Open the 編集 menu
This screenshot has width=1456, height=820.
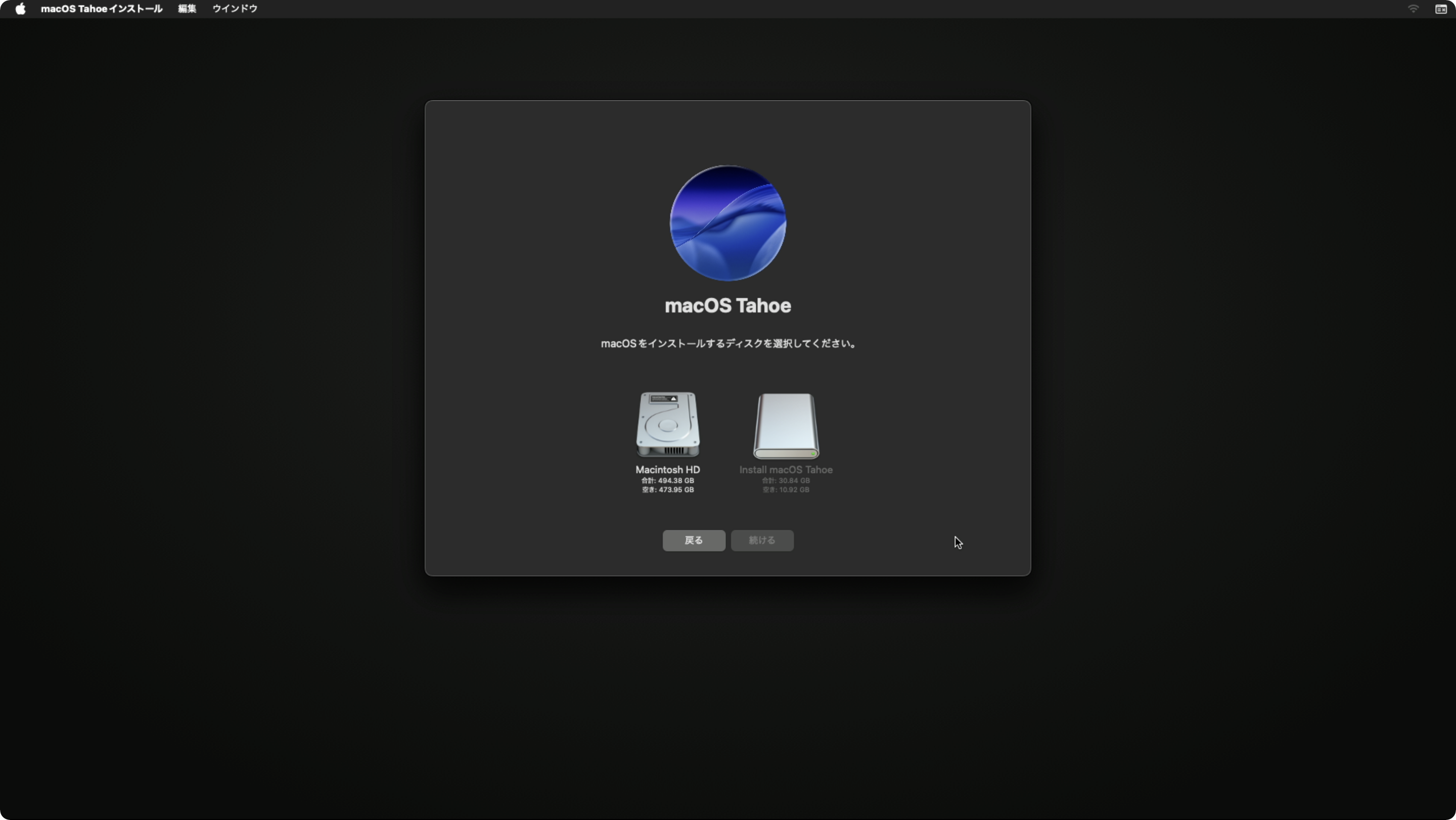[x=187, y=9]
